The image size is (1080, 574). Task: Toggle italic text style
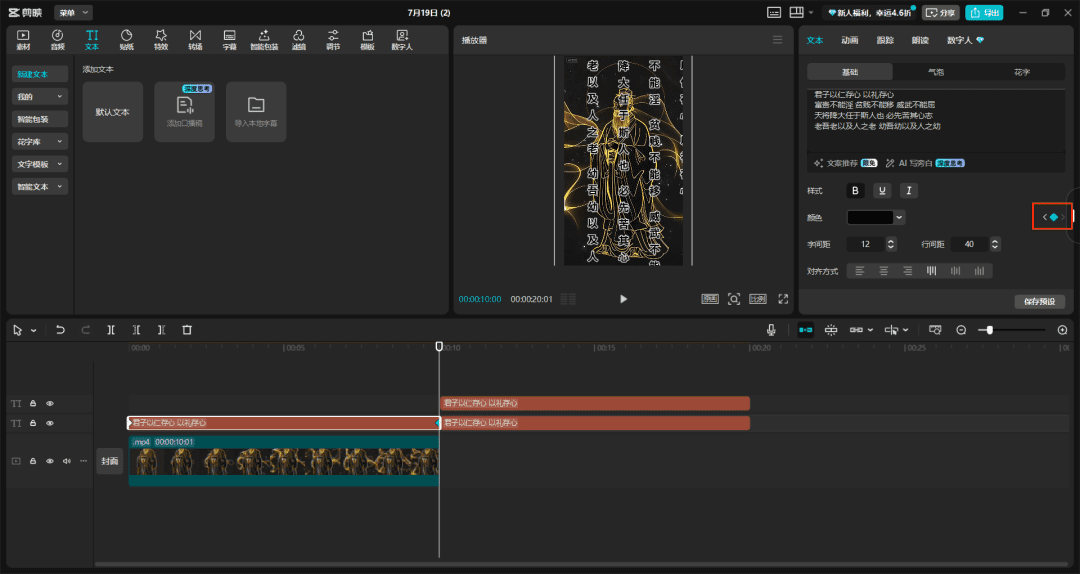[x=908, y=190]
